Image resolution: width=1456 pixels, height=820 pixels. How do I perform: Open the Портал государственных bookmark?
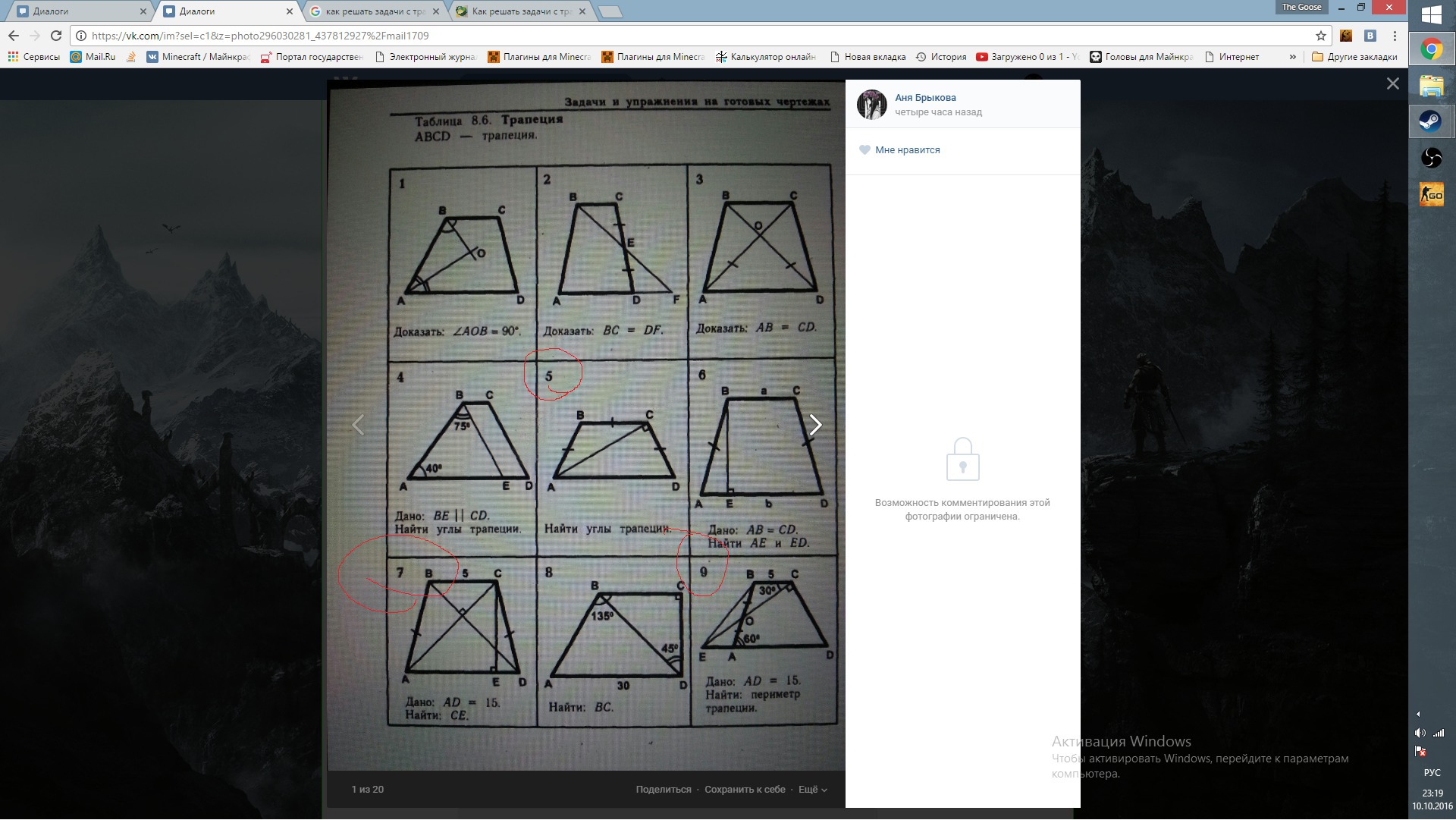coord(312,57)
